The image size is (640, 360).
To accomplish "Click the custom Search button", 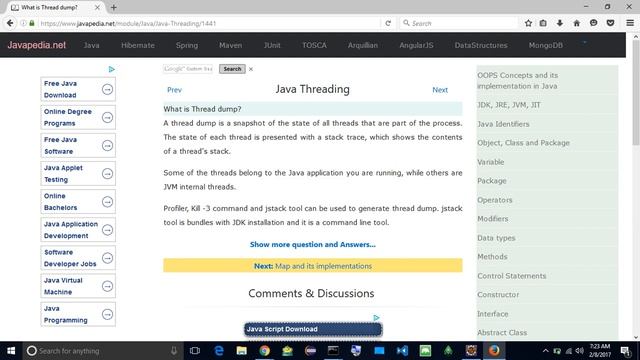I will coord(232,69).
